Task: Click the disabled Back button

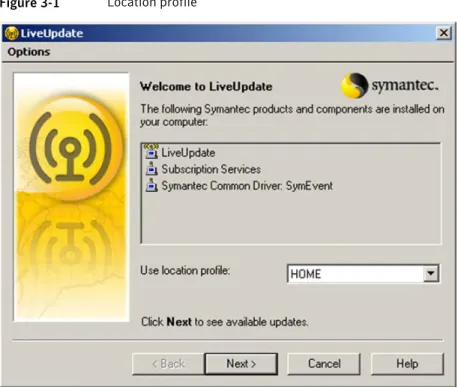Action: pos(168,364)
